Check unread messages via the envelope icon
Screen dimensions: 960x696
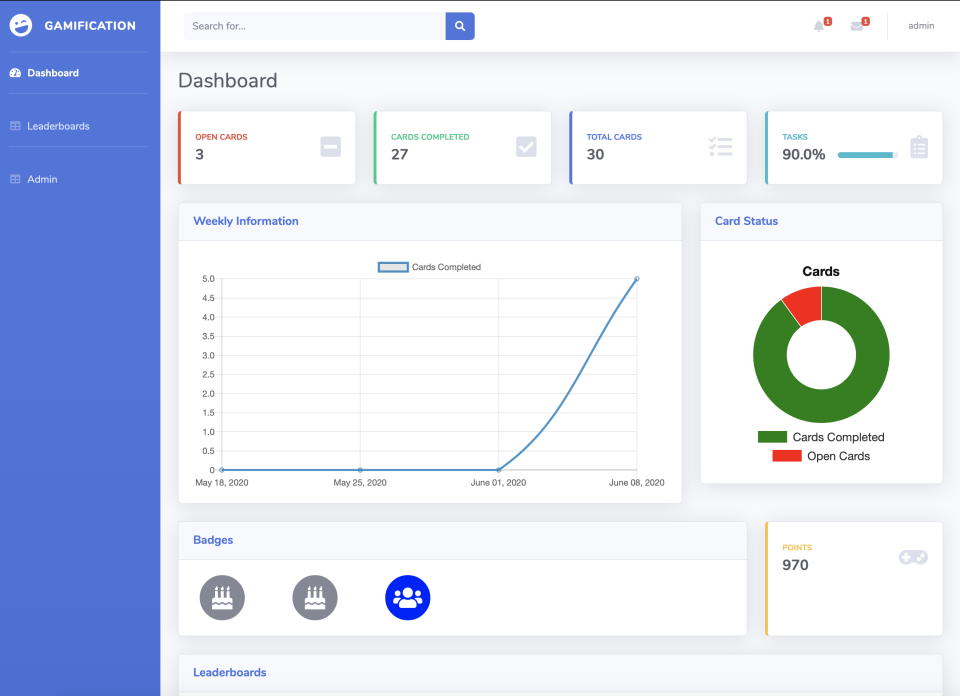click(858, 25)
